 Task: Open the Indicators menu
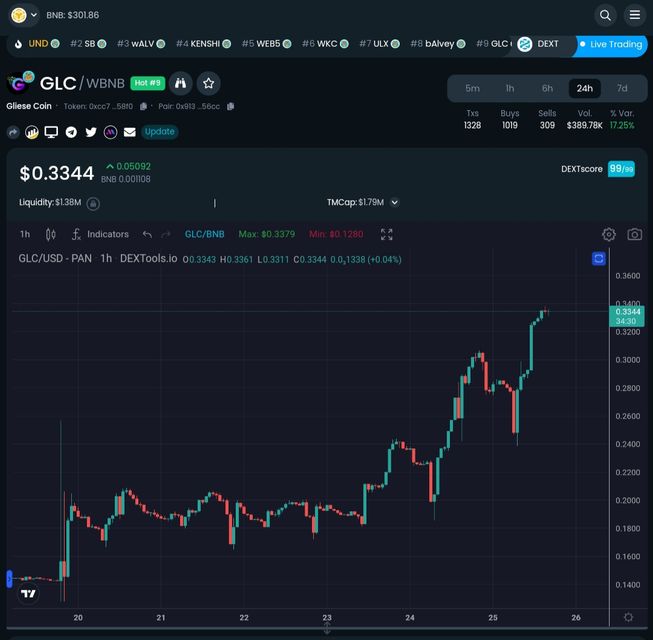click(100, 234)
